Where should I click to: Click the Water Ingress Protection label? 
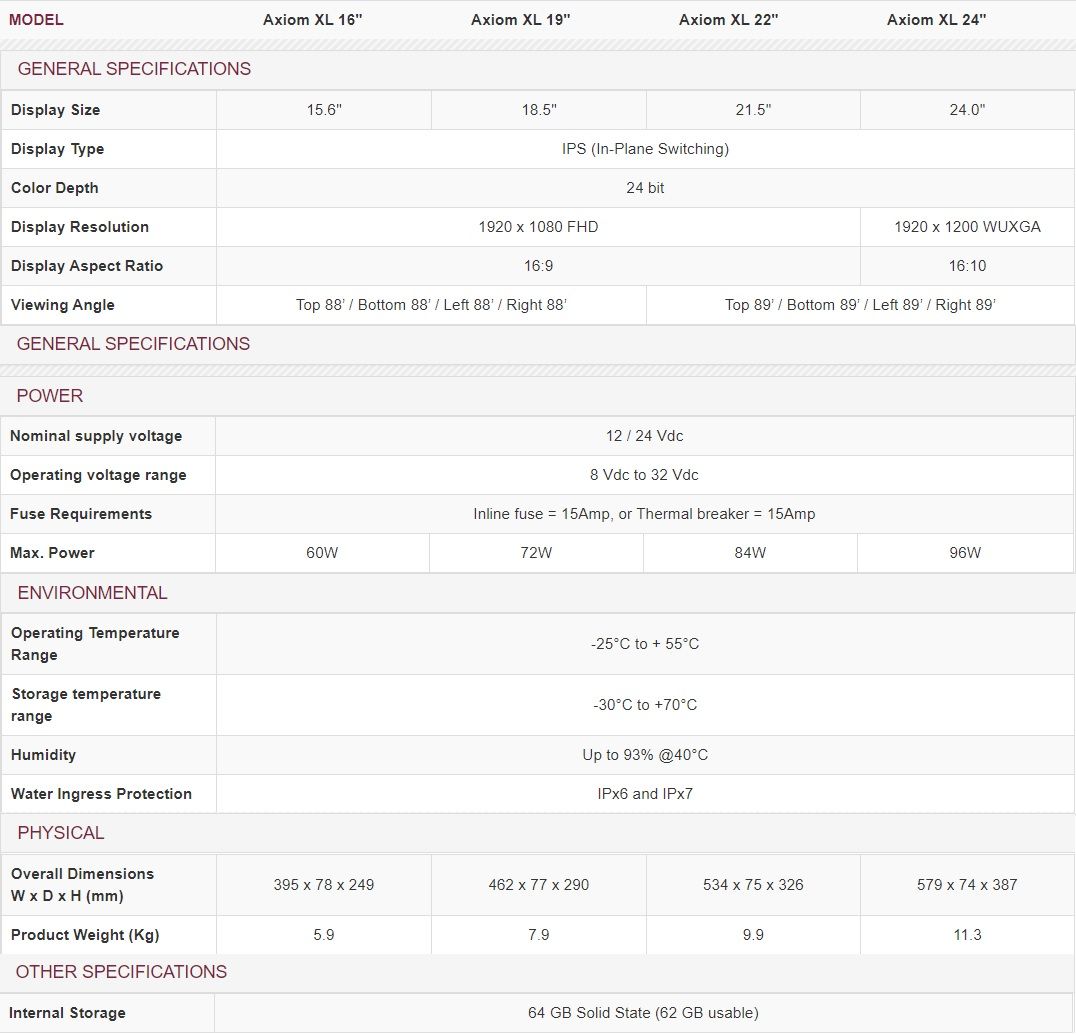[101, 794]
